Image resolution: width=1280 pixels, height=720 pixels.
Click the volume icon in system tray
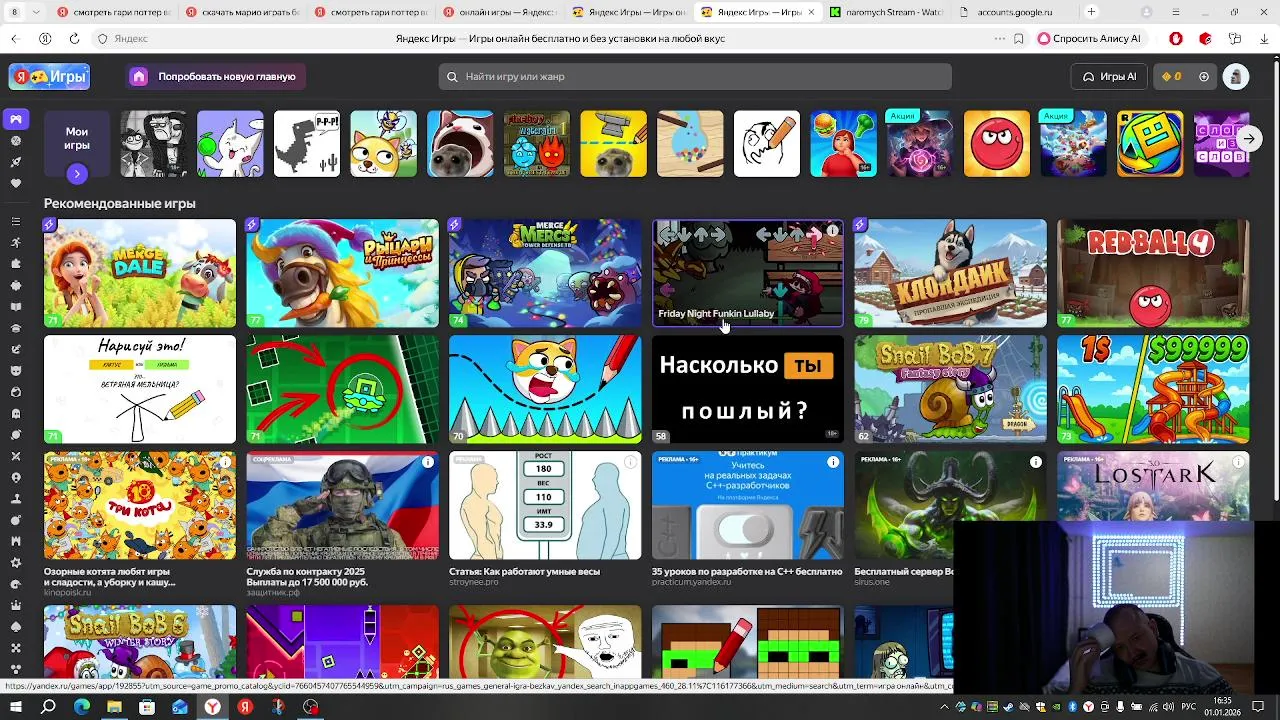(x=1167, y=707)
